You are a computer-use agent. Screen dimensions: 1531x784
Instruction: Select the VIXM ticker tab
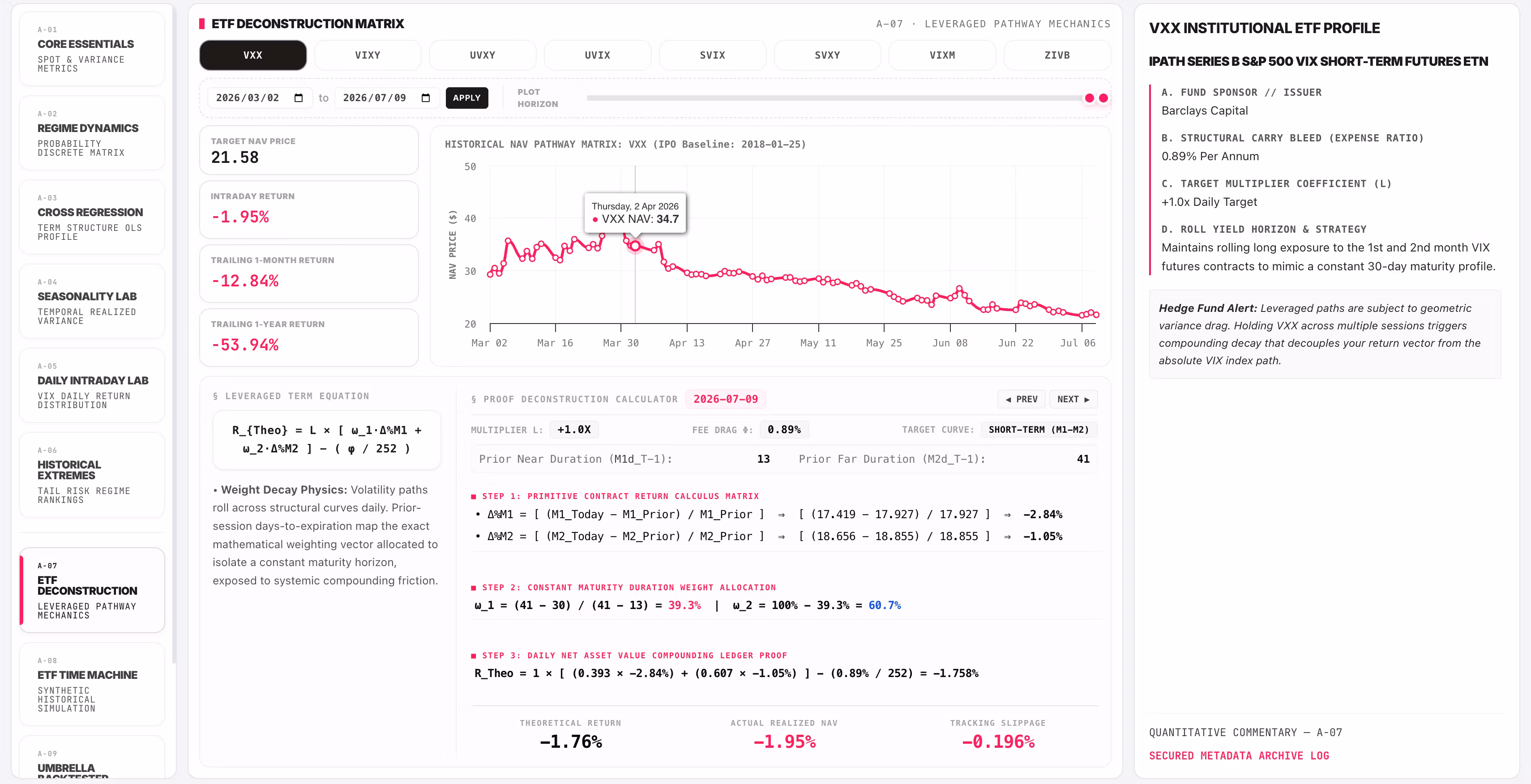tap(942, 55)
